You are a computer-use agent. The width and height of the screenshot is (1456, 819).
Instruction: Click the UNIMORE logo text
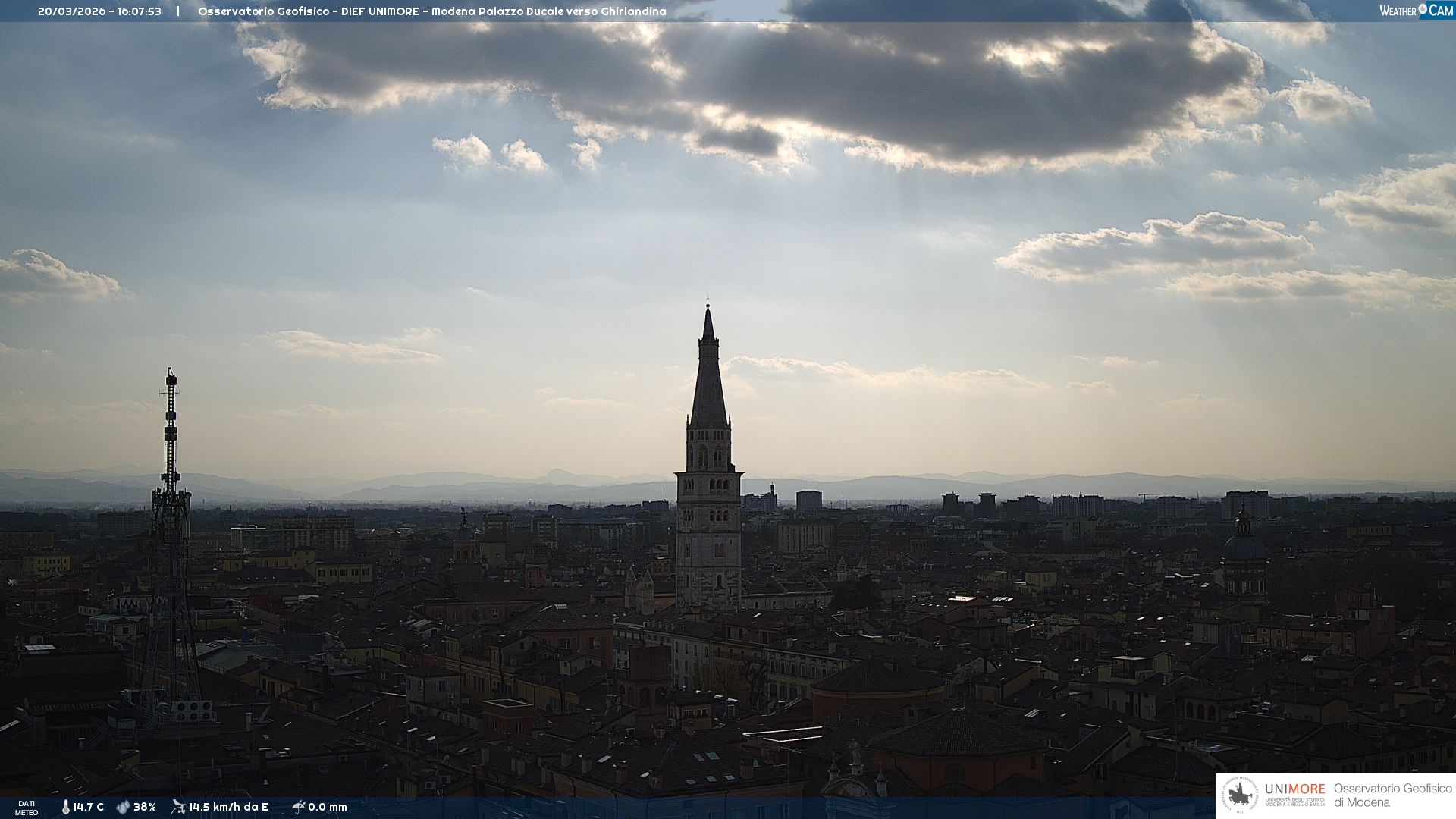coord(1294,789)
